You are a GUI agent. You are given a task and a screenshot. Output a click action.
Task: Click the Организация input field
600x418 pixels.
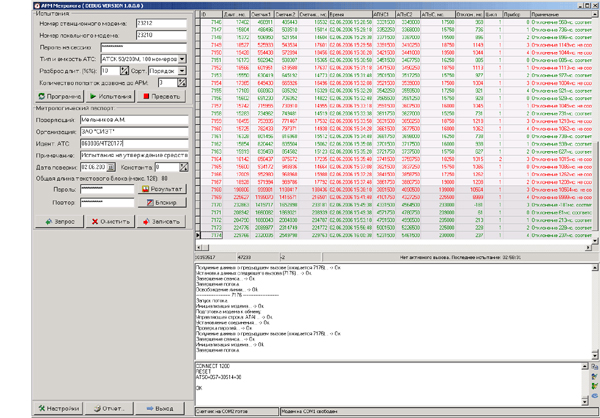(134, 132)
